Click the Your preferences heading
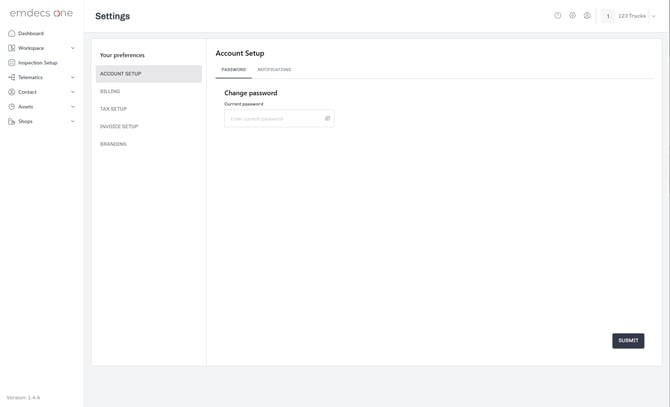The image size is (670, 407). [x=122, y=55]
